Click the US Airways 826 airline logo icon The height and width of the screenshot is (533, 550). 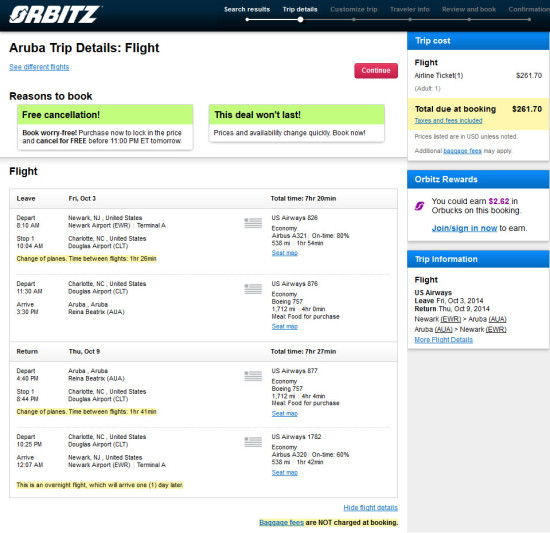253,223
